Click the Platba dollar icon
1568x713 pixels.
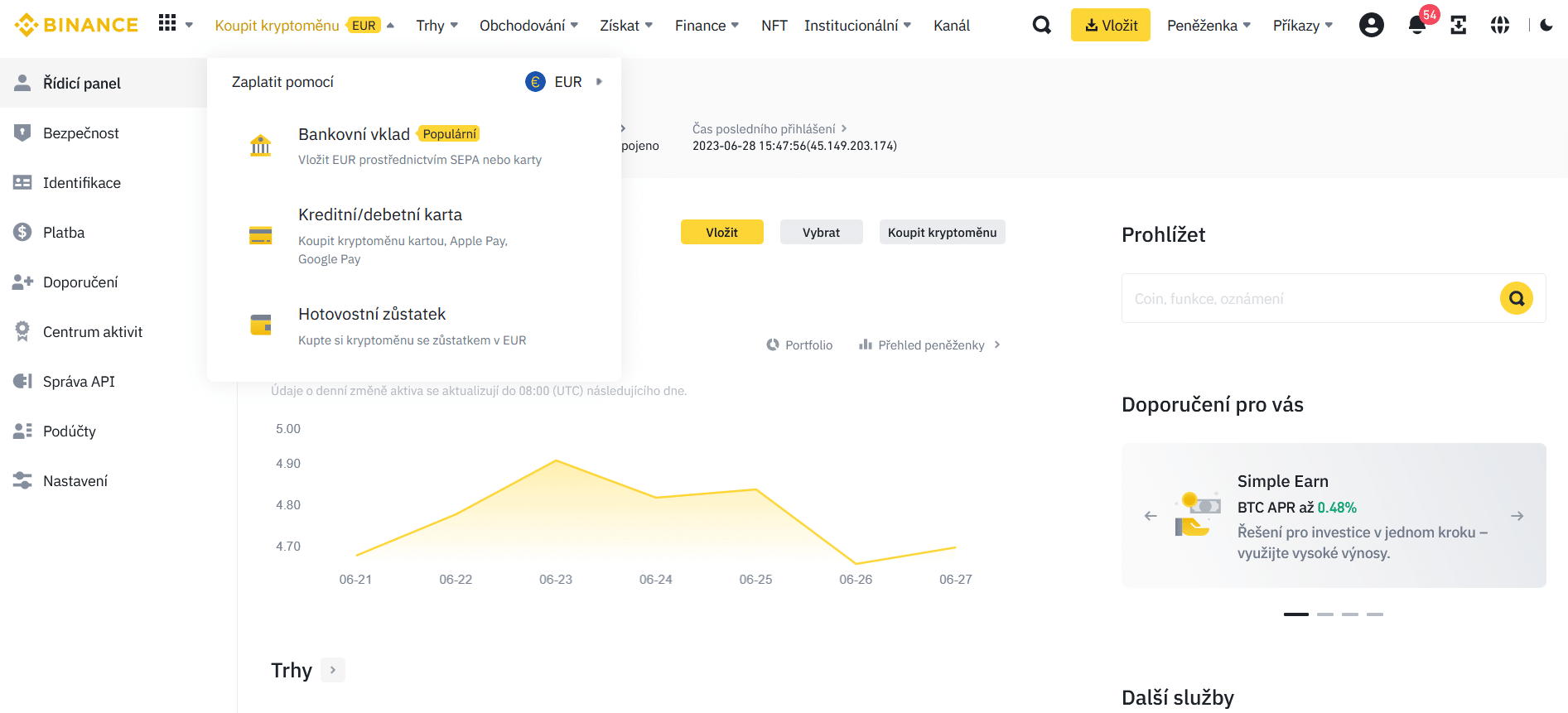22,232
